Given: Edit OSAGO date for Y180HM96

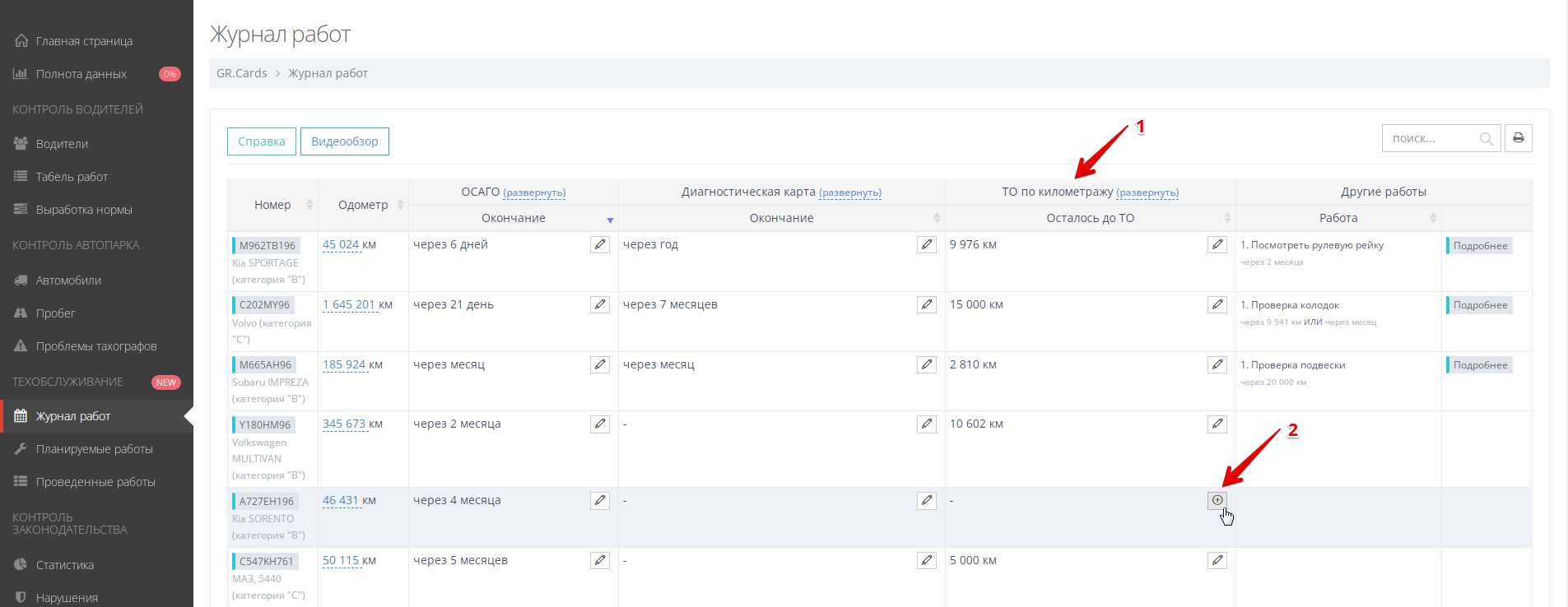Looking at the screenshot, I should coord(600,424).
